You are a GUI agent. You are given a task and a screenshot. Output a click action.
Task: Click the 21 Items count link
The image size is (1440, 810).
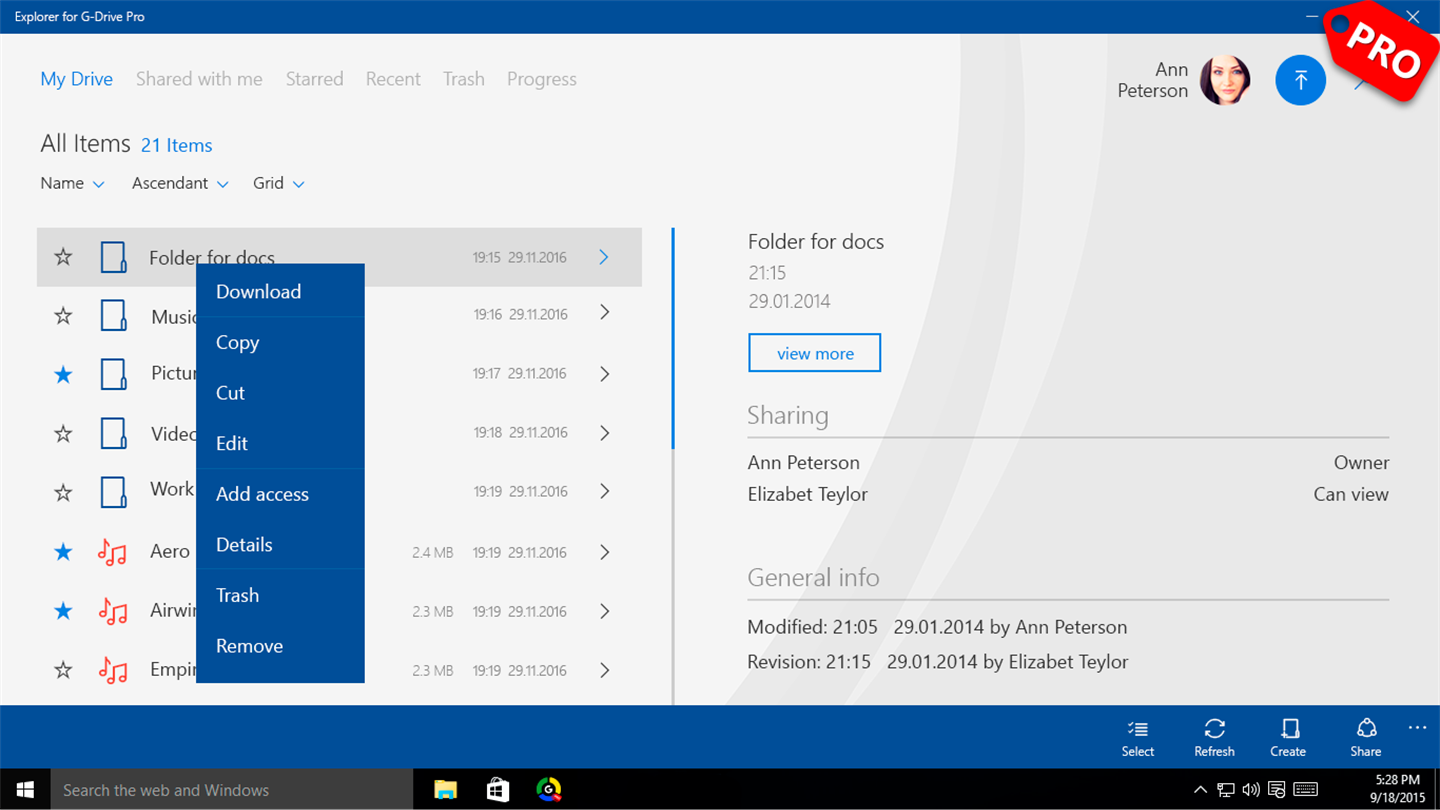click(x=177, y=145)
